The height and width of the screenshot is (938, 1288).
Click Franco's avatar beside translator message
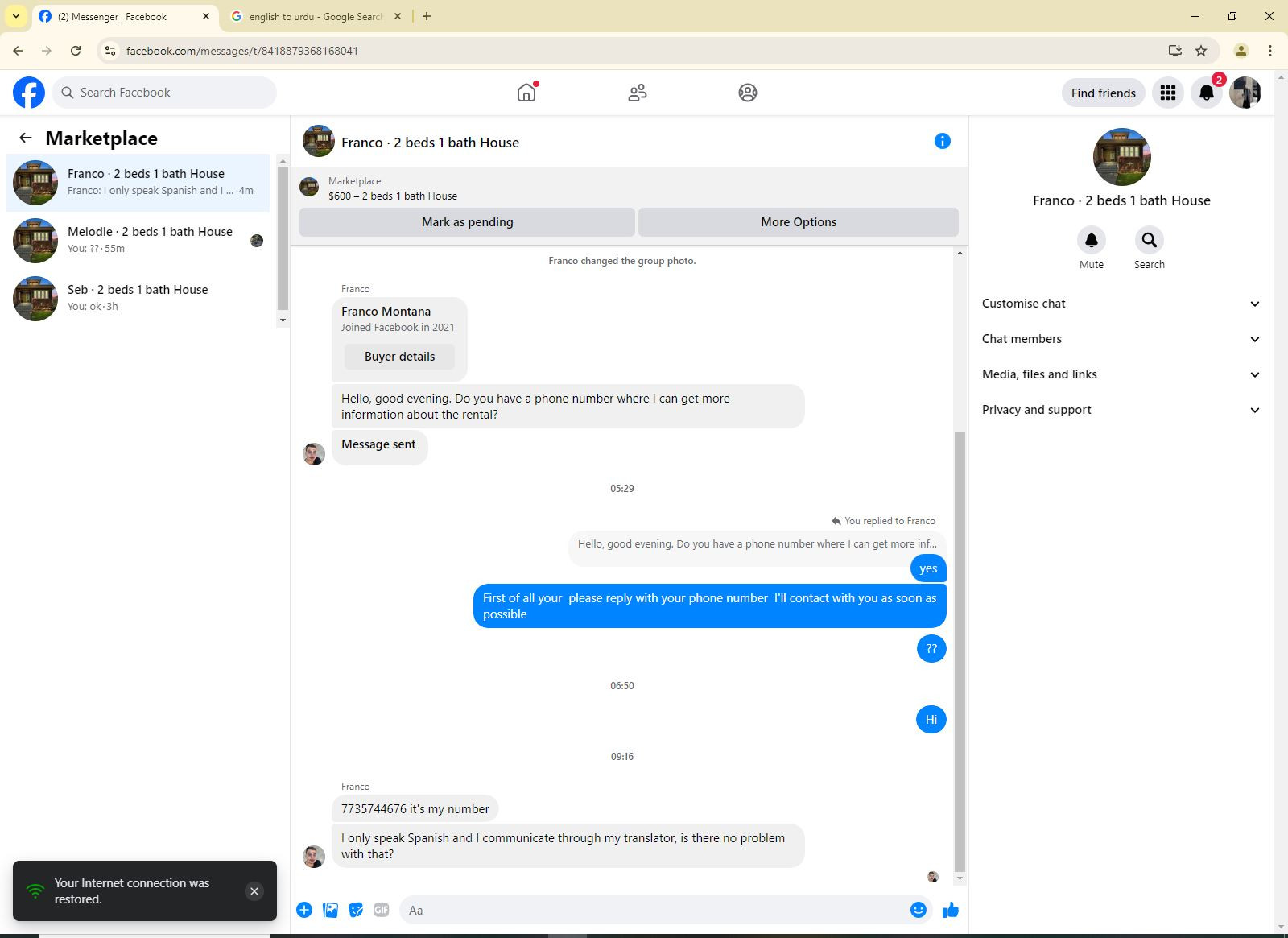pos(314,857)
